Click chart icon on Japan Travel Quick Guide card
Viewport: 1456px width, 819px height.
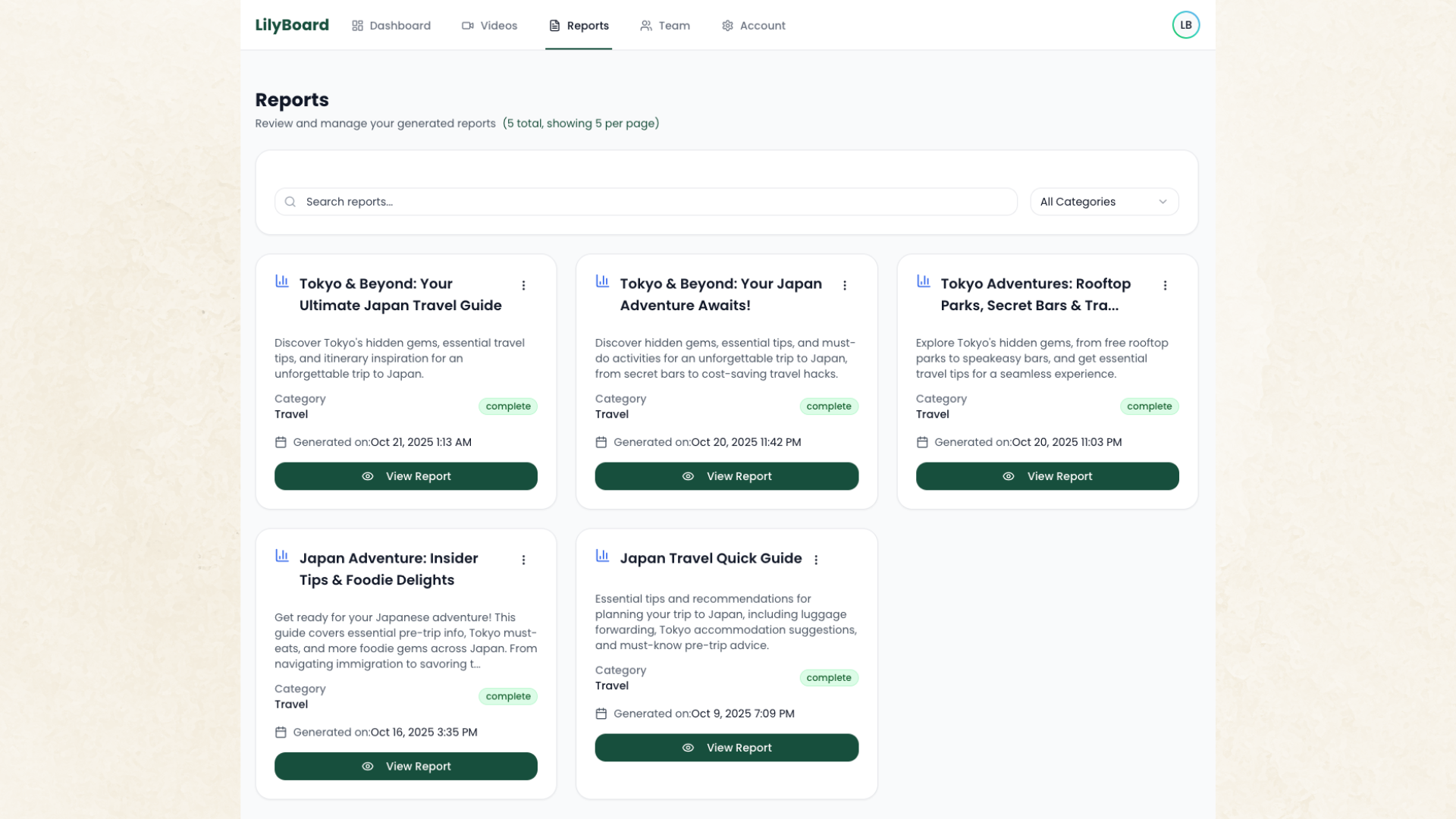pos(602,556)
